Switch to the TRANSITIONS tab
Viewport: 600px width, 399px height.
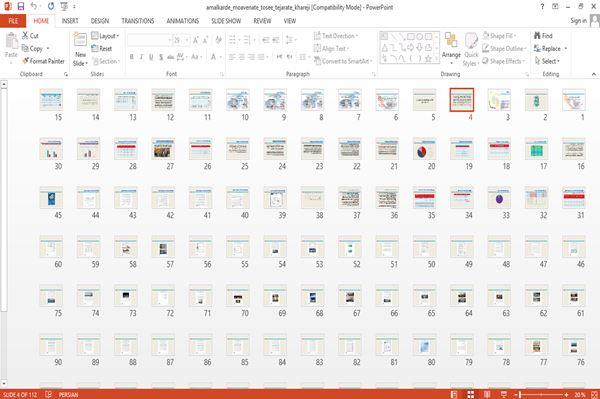138,21
